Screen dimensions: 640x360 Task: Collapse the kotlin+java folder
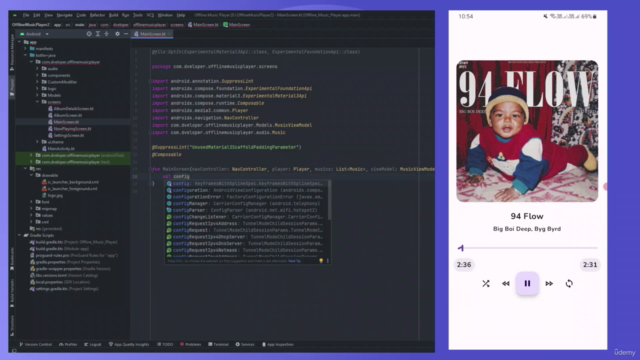tap(26, 55)
